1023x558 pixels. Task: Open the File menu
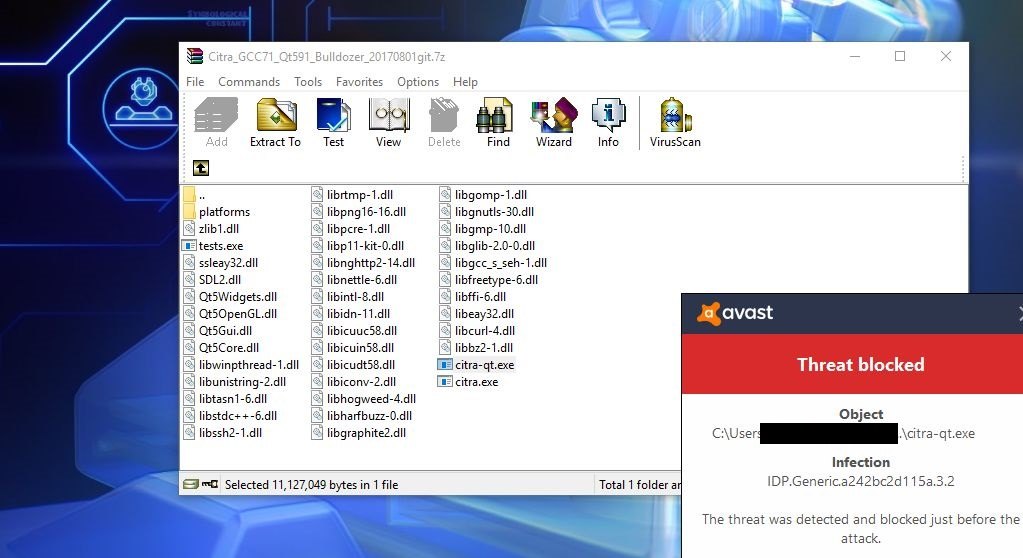pyautogui.click(x=195, y=82)
